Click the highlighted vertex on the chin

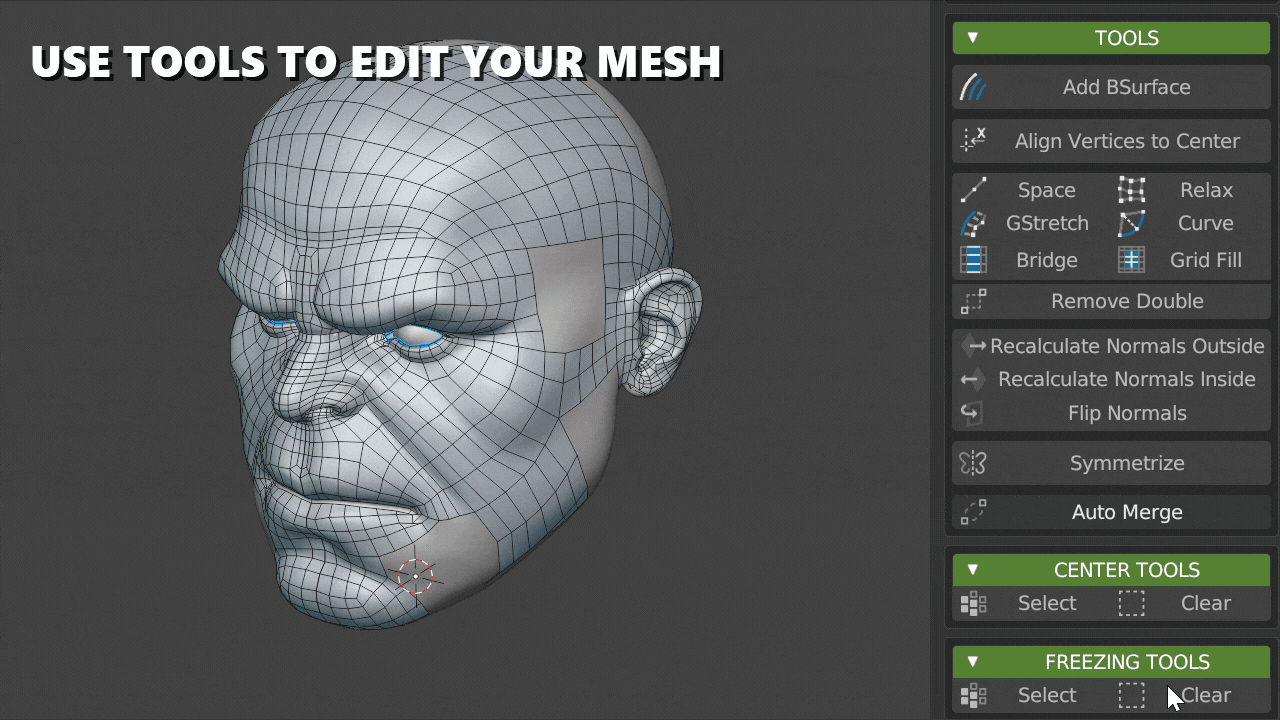tap(415, 577)
